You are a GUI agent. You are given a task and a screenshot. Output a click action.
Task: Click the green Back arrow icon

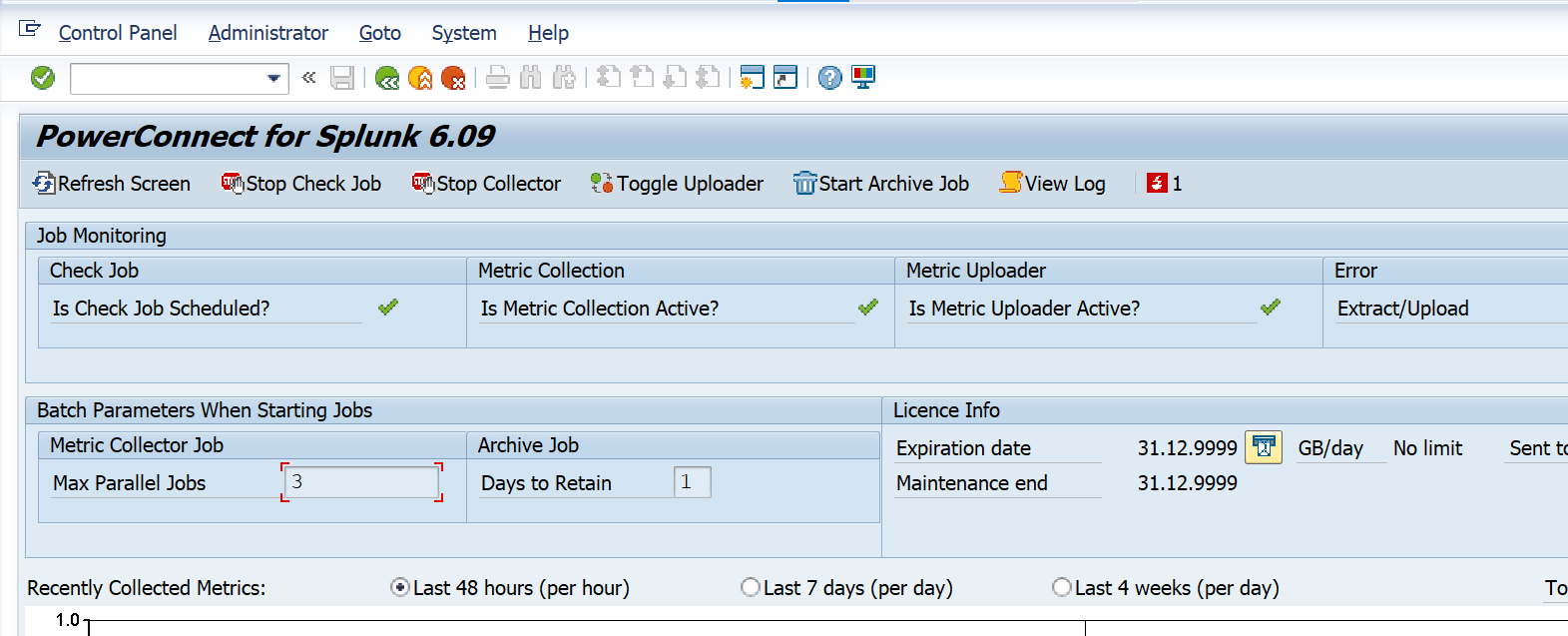pos(387,78)
